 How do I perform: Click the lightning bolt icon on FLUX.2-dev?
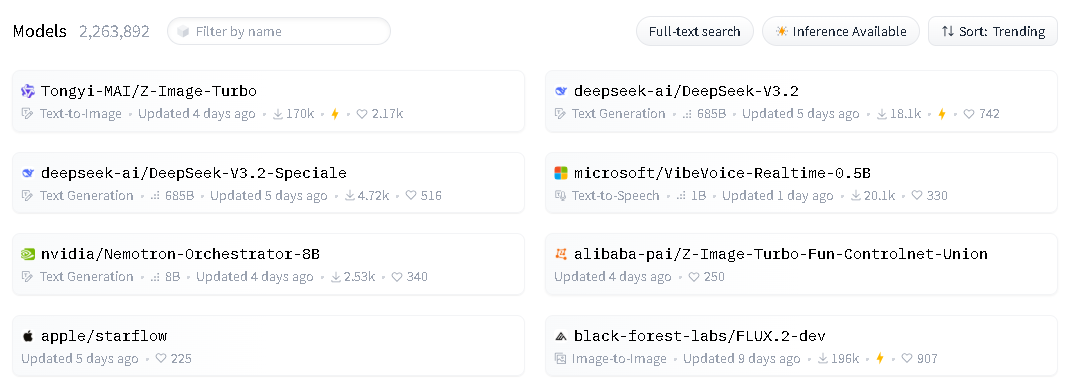pyautogui.click(x=880, y=358)
